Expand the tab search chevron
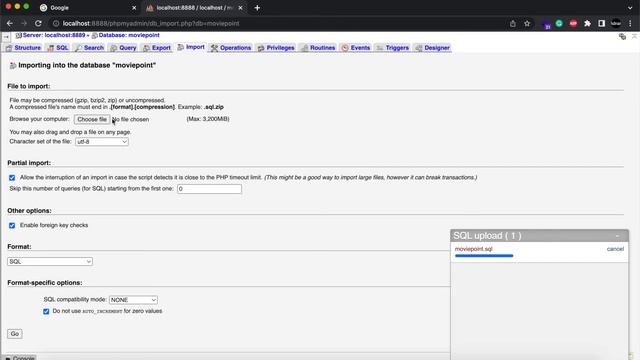Image resolution: width=640 pixels, height=360 pixels. pos(630,8)
